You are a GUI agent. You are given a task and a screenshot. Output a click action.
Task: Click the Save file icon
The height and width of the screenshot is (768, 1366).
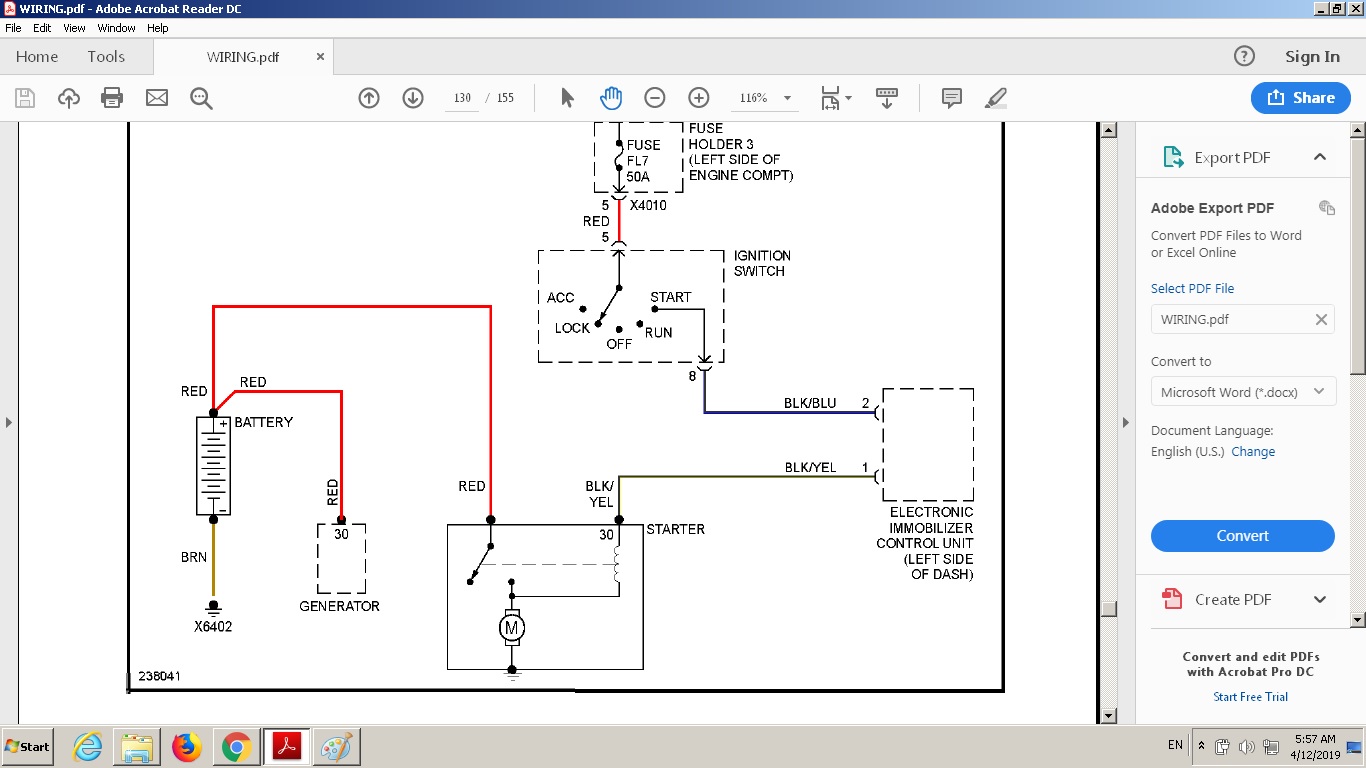pyautogui.click(x=25, y=98)
